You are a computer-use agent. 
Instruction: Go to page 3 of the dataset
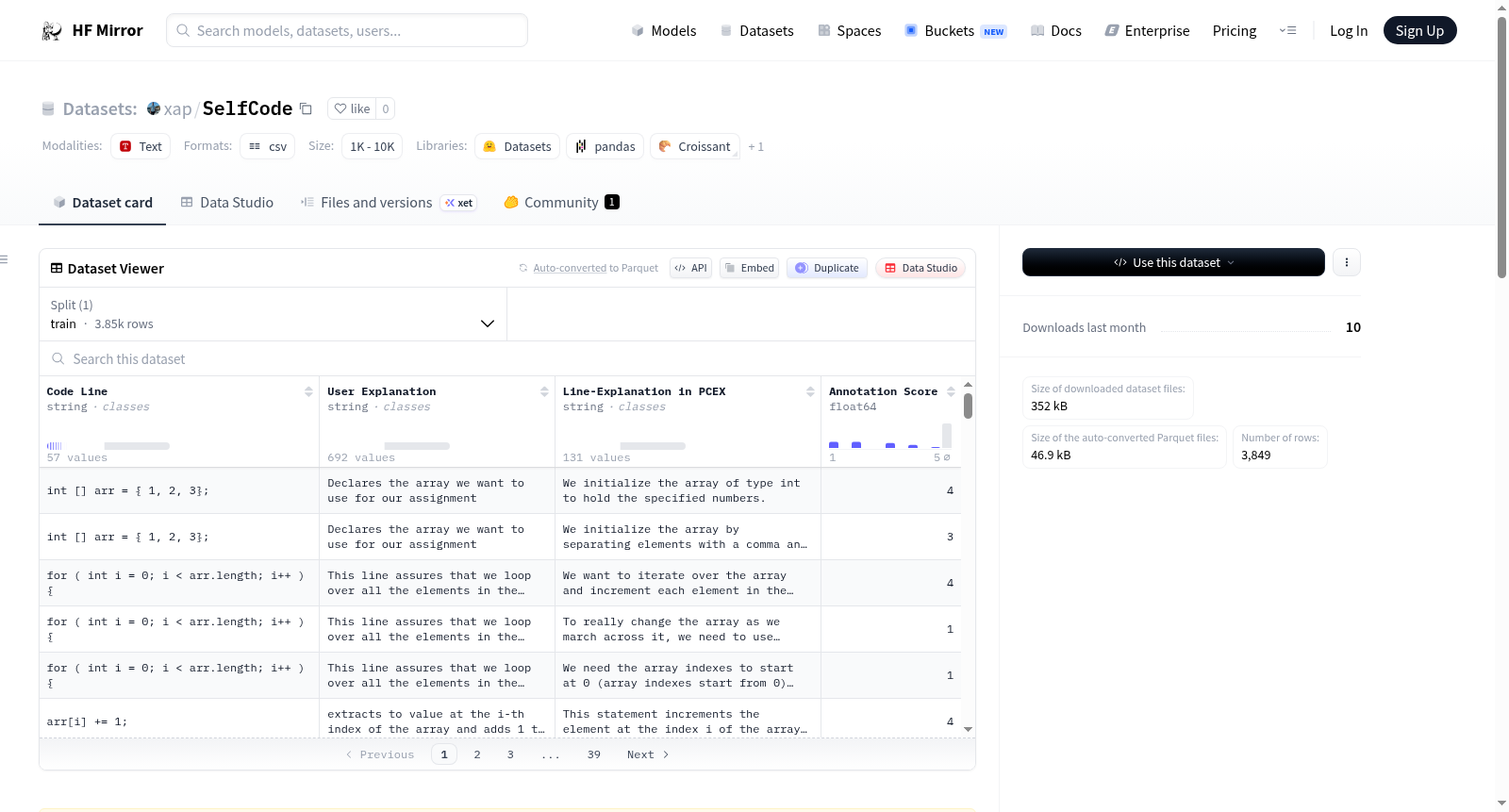tap(510, 754)
